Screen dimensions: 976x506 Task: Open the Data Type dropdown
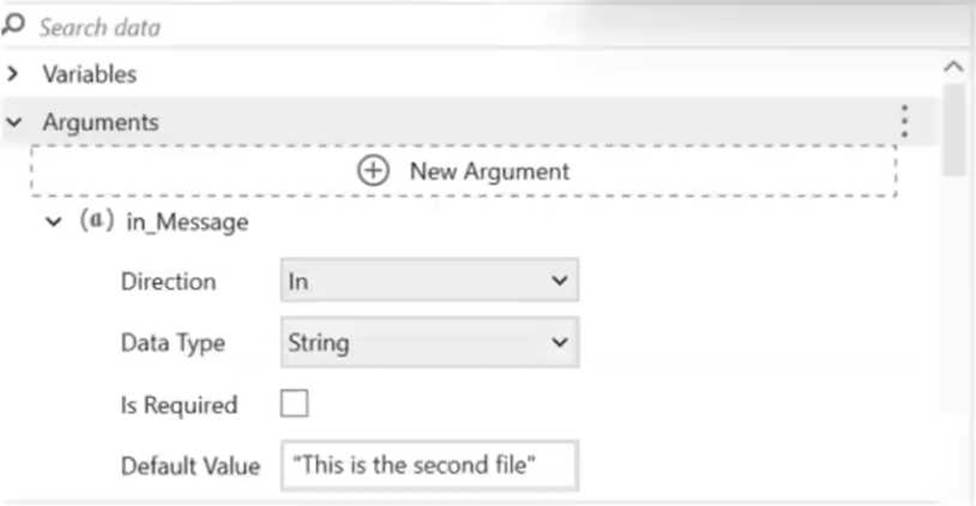tap(429, 342)
